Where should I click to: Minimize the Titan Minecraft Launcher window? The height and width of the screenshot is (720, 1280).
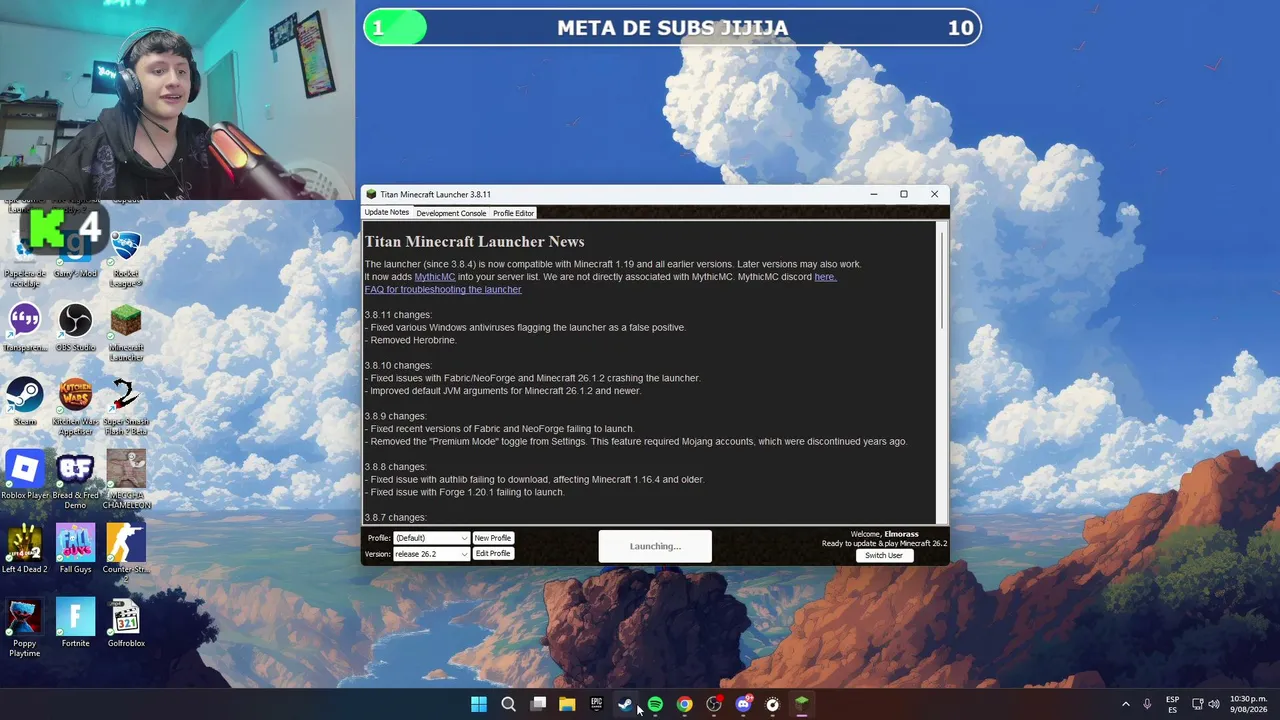coord(874,194)
